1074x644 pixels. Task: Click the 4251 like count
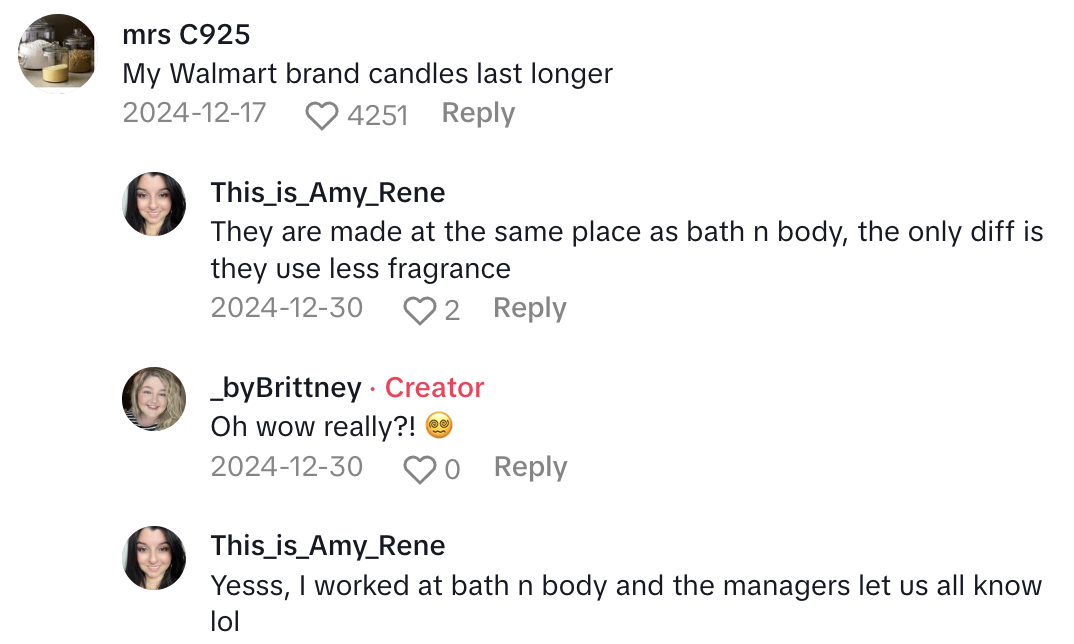377,116
